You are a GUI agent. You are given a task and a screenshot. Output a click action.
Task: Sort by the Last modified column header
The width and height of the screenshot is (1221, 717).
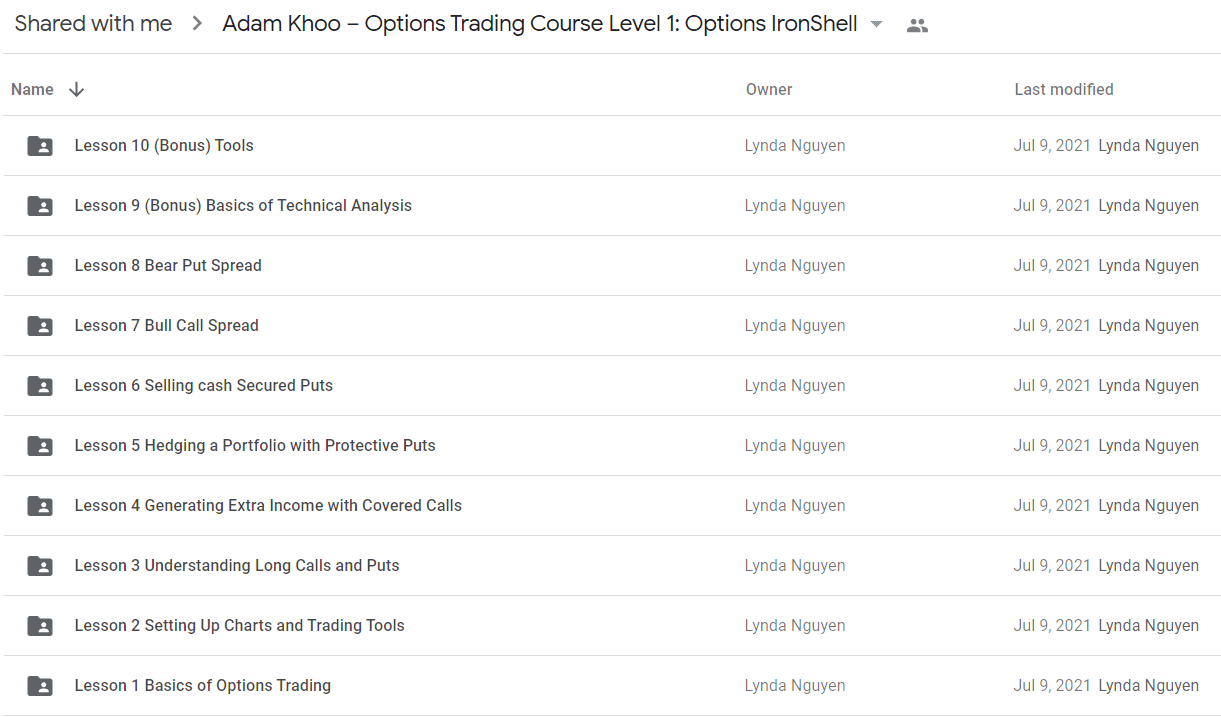(1064, 90)
